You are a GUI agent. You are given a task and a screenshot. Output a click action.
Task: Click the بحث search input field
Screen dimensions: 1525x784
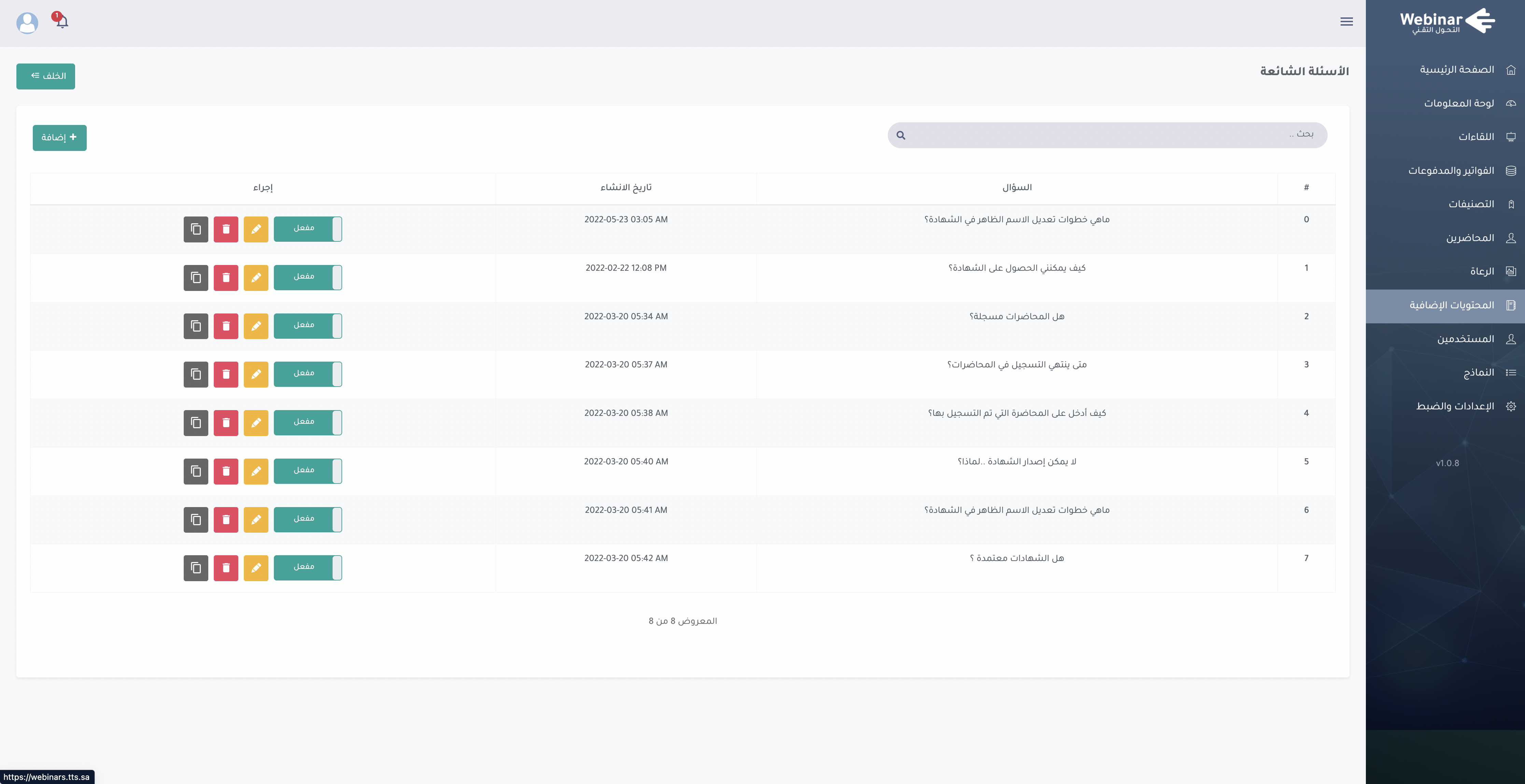pyautogui.click(x=1107, y=135)
